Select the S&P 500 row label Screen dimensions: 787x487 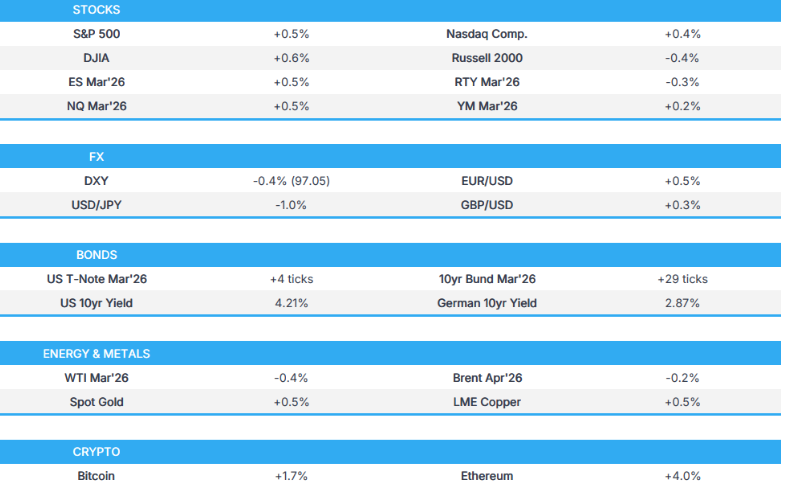point(97,34)
